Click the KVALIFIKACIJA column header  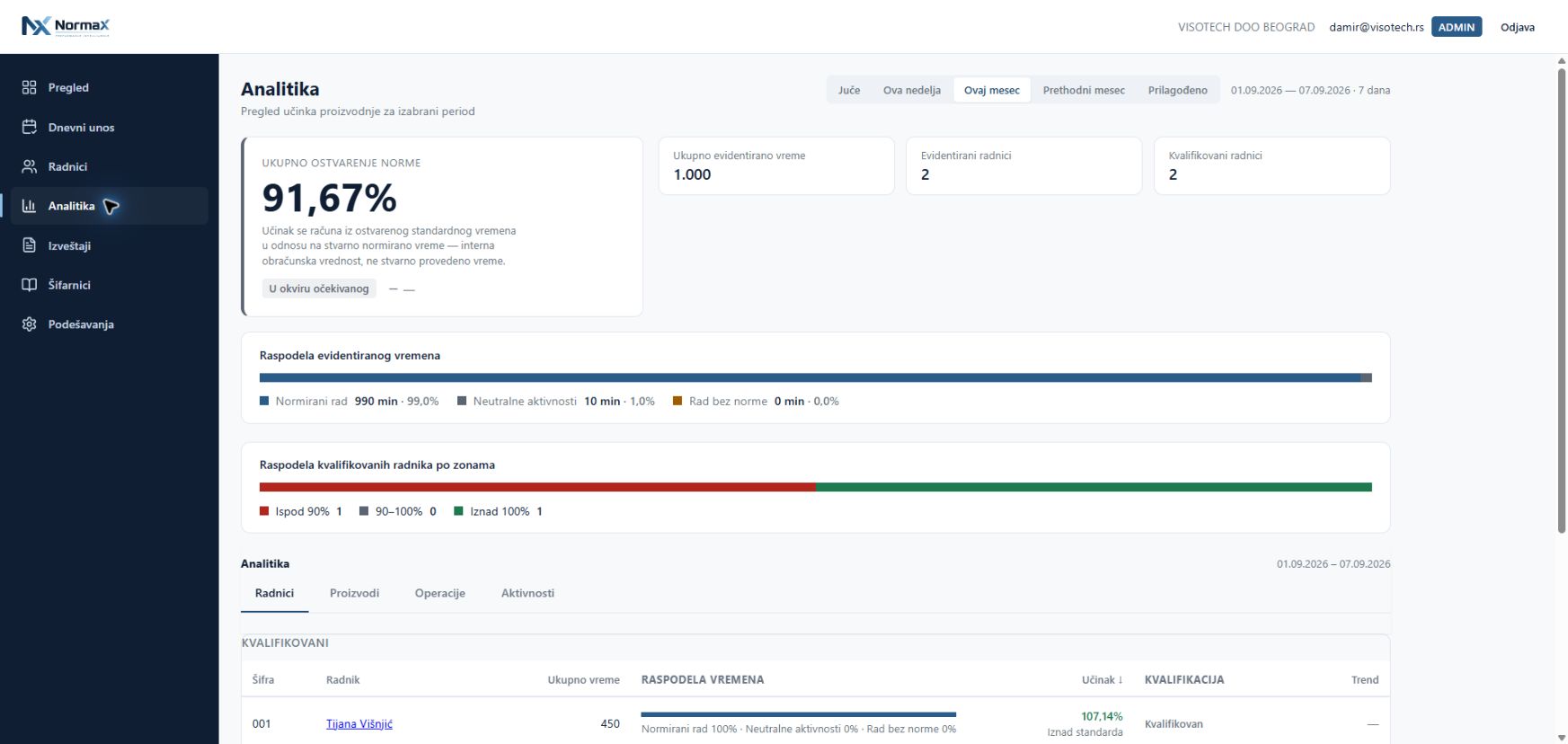(1184, 680)
